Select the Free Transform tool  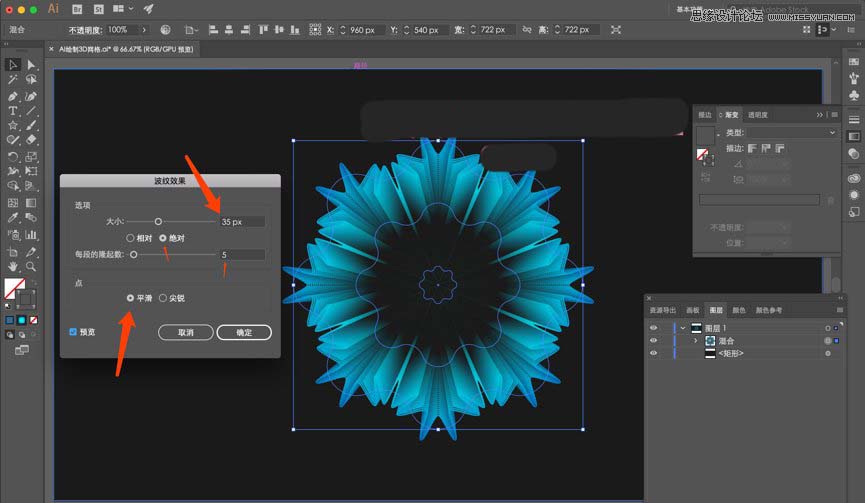[31, 172]
